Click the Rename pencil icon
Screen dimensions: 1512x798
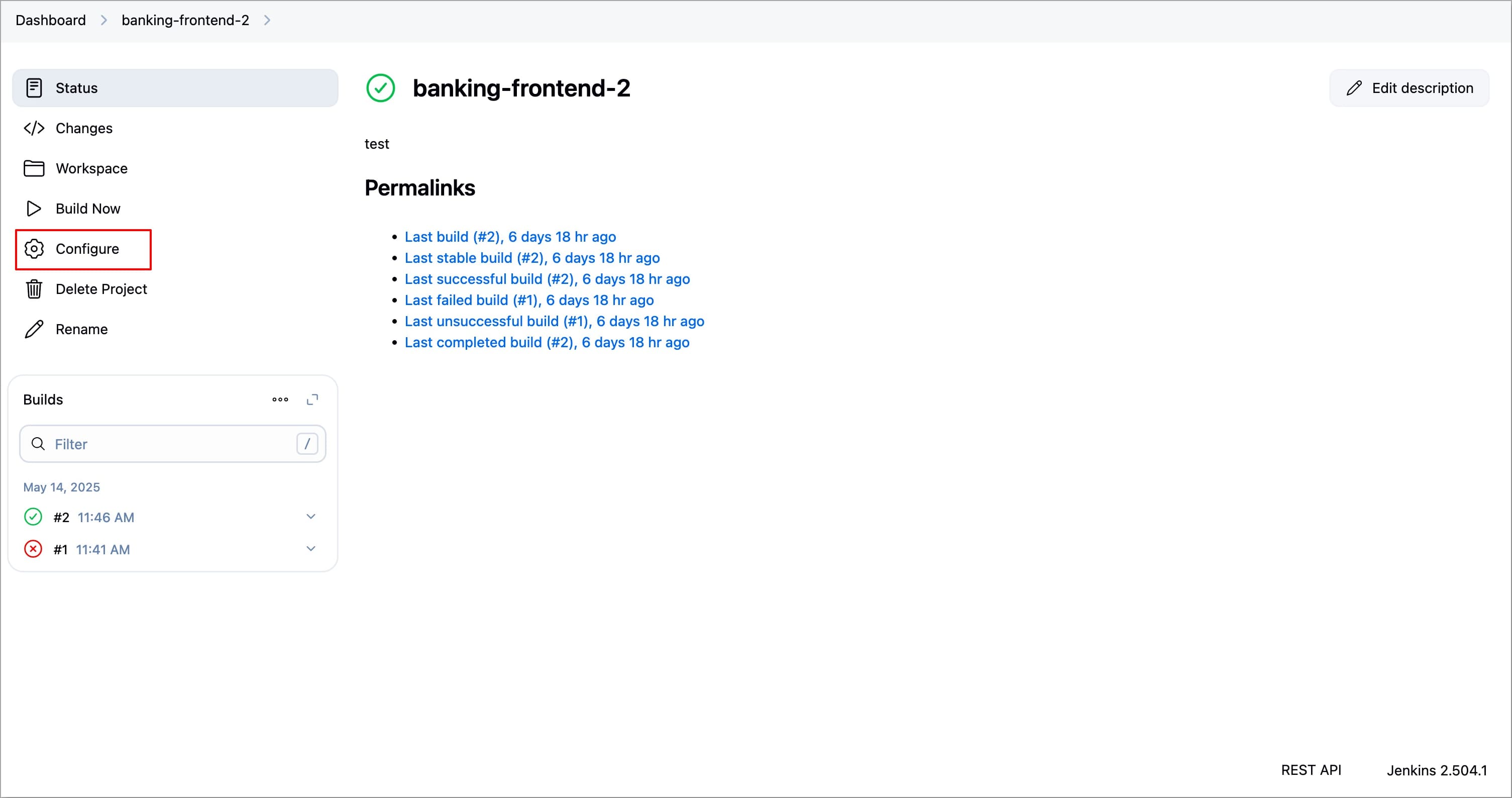(34, 330)
